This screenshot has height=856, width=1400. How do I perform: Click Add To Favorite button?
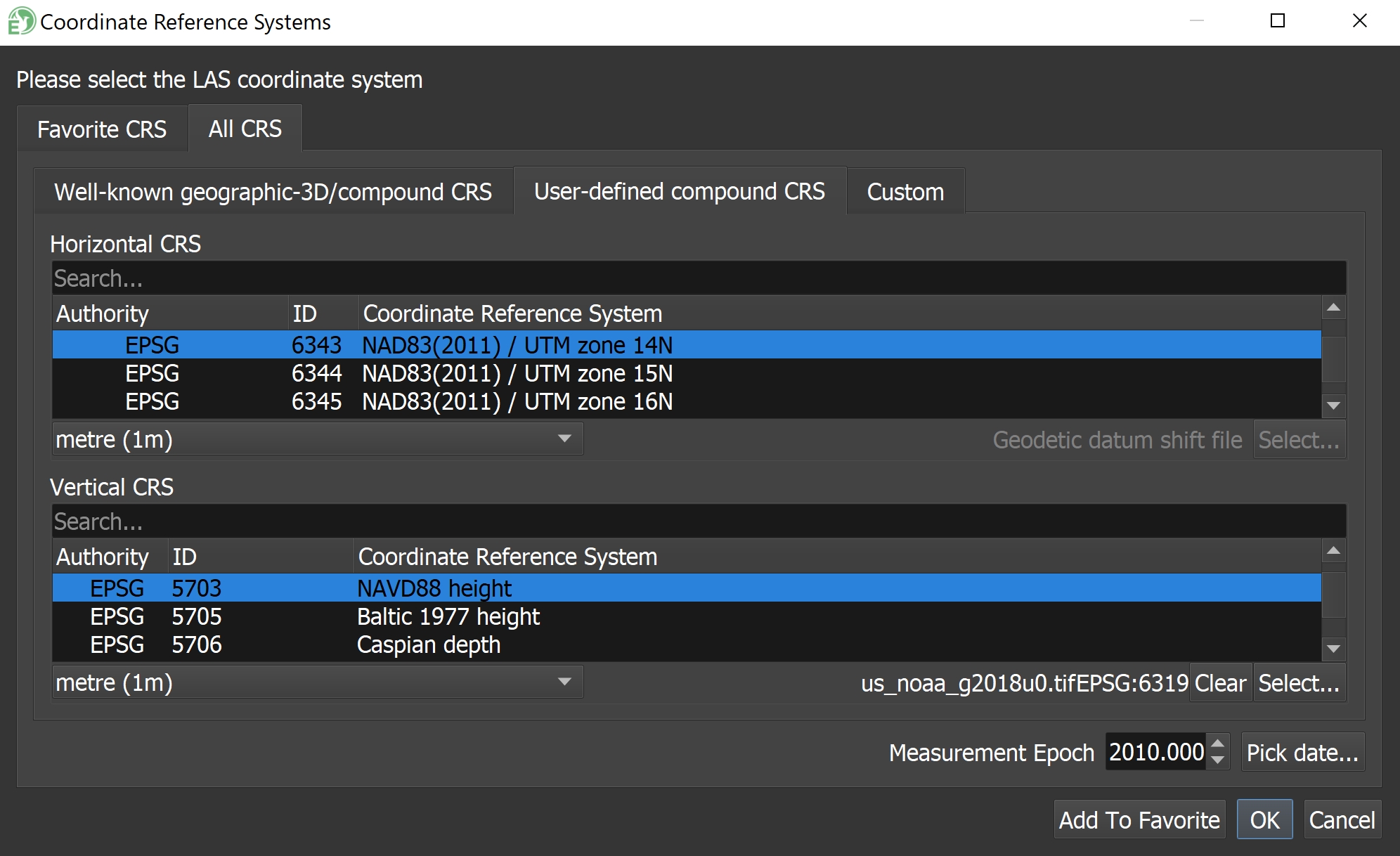[x=1139, y=820]
